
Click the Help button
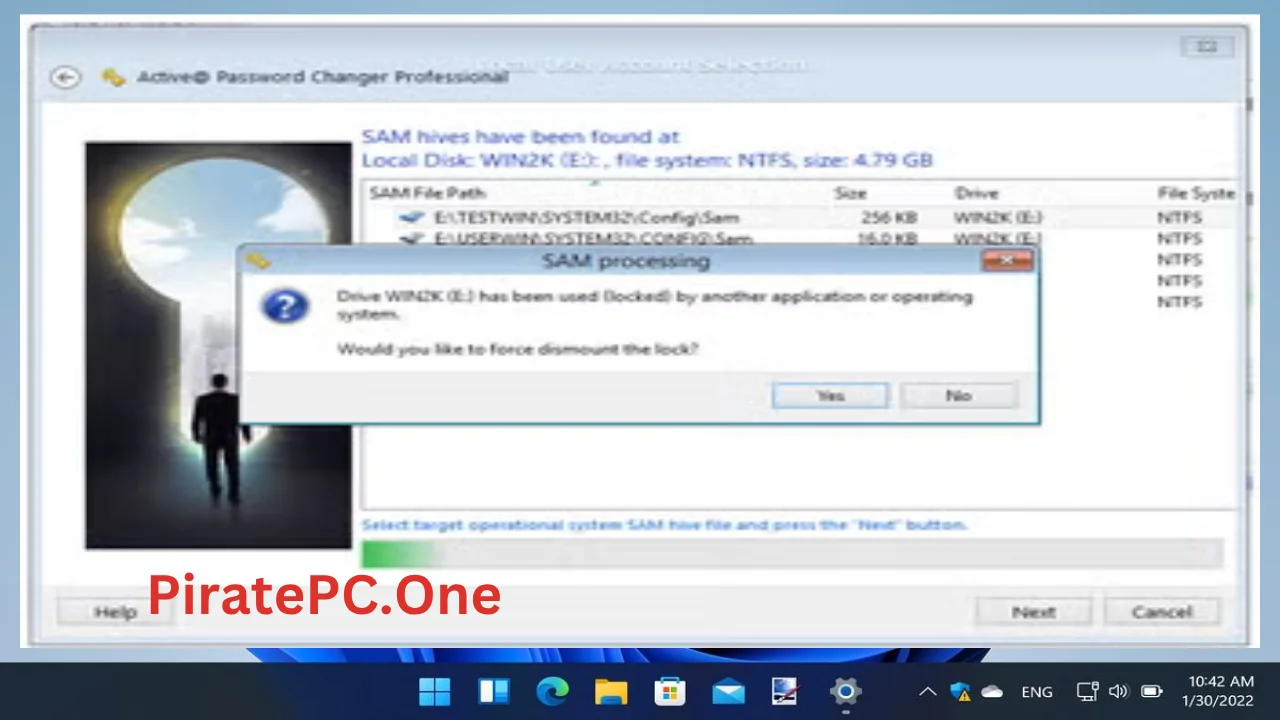[x=115, y=612]
